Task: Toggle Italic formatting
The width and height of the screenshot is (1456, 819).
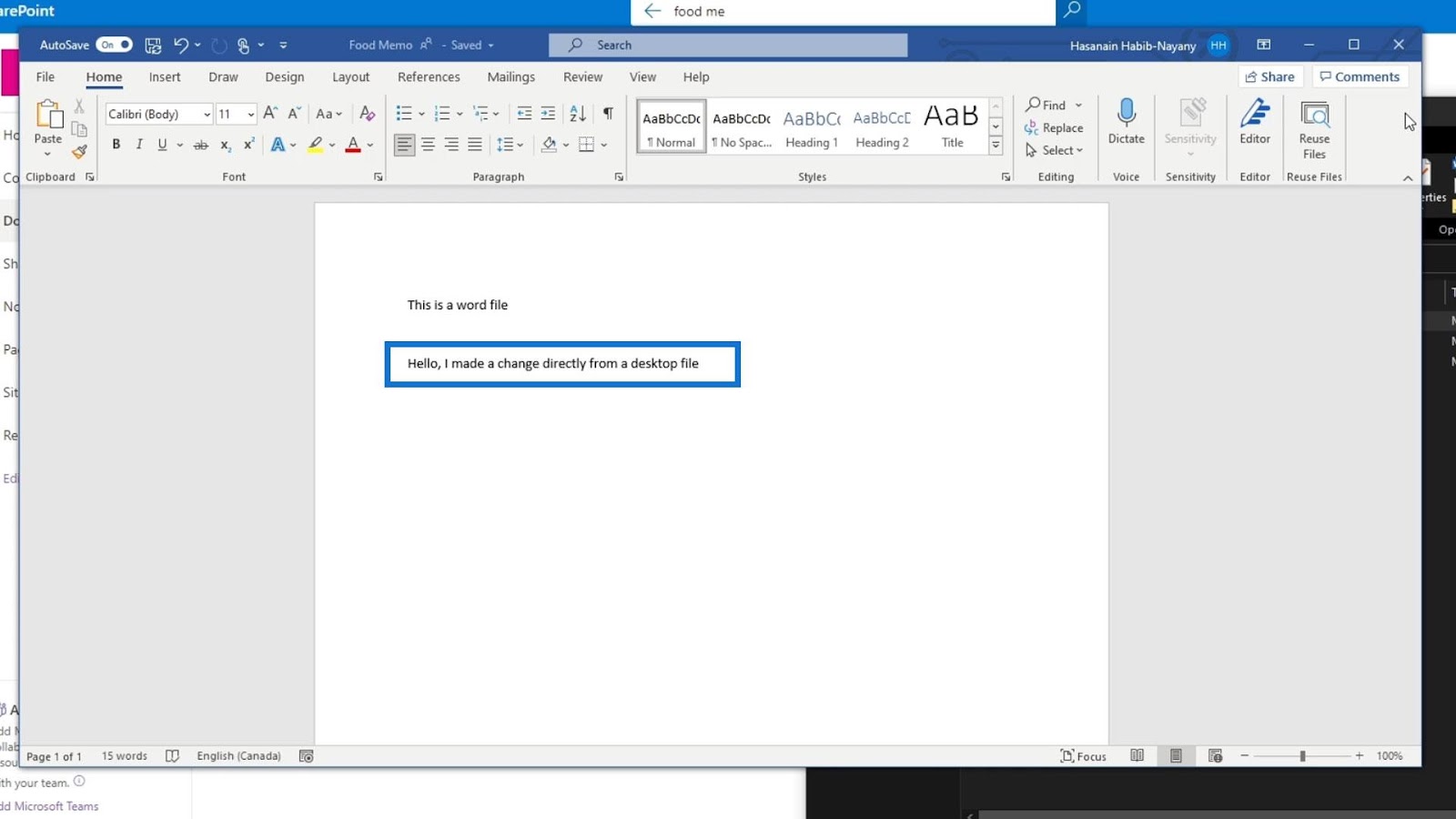Action: tap(139, 145)
